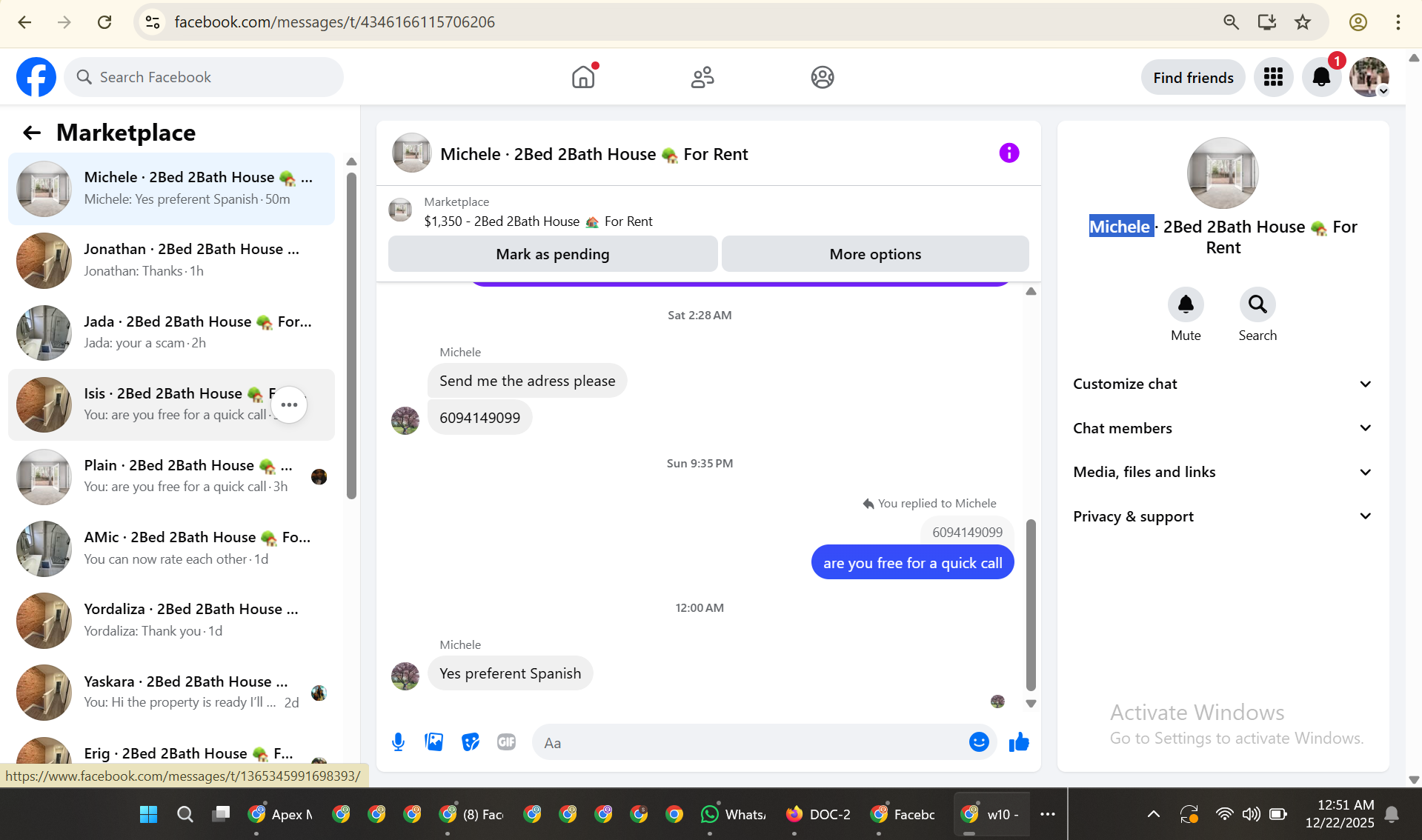1422x840 pixels.
Task: Choose a sticker with the sticker icon
Action: click(x=471, y=742)
